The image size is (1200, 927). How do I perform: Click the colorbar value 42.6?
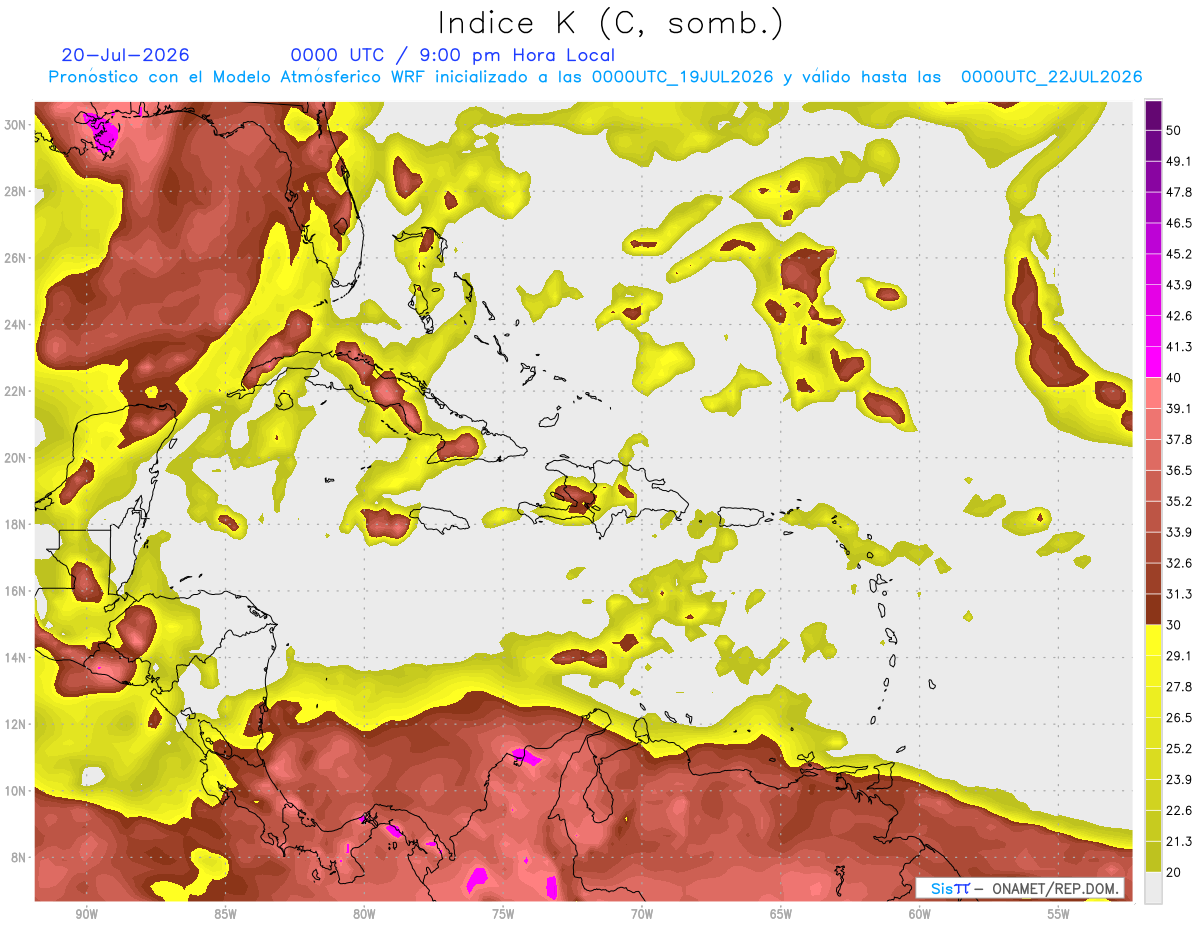1180,316
